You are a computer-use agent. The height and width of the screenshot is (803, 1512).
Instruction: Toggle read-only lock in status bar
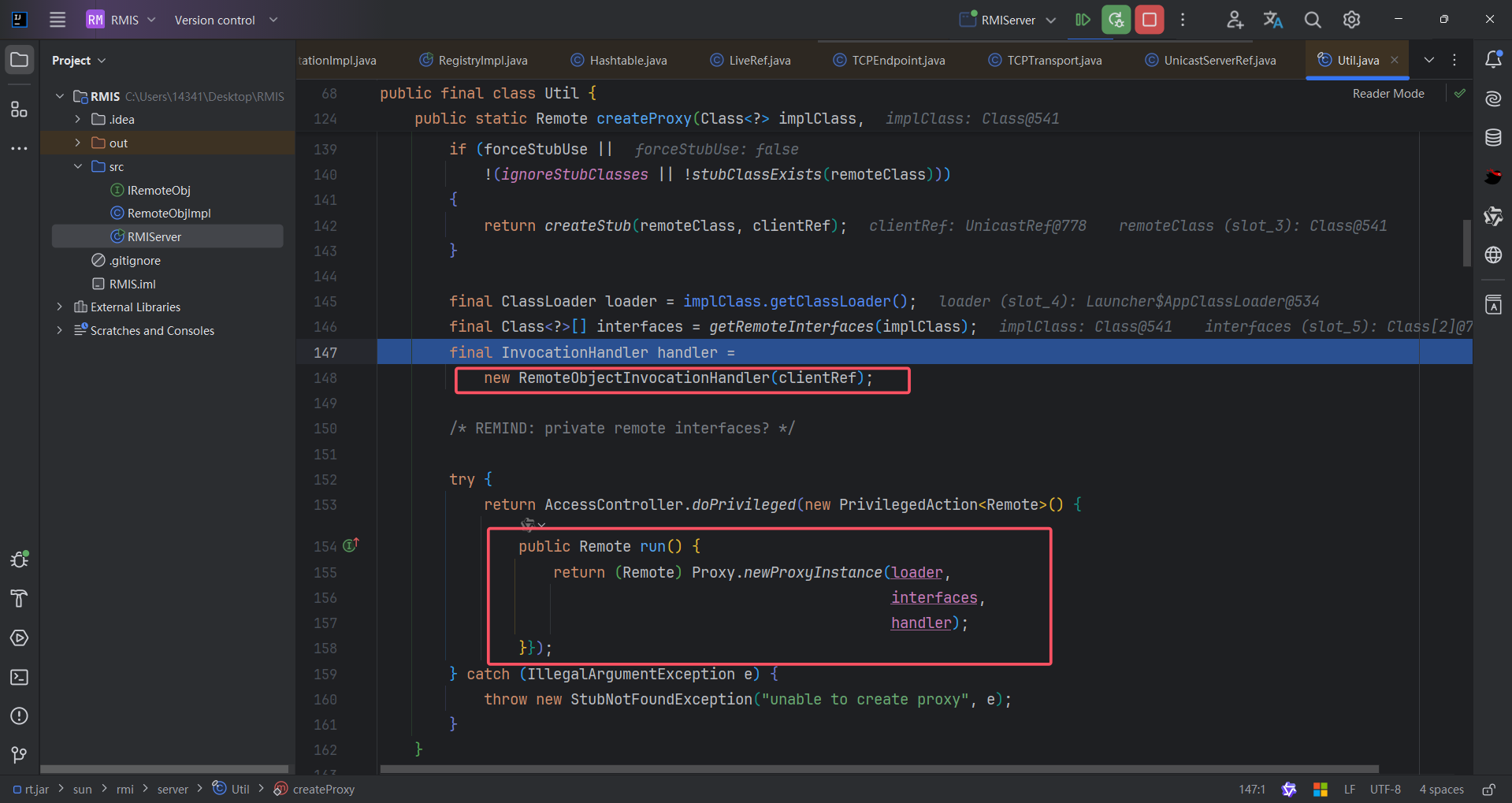tap(1488, 789)
